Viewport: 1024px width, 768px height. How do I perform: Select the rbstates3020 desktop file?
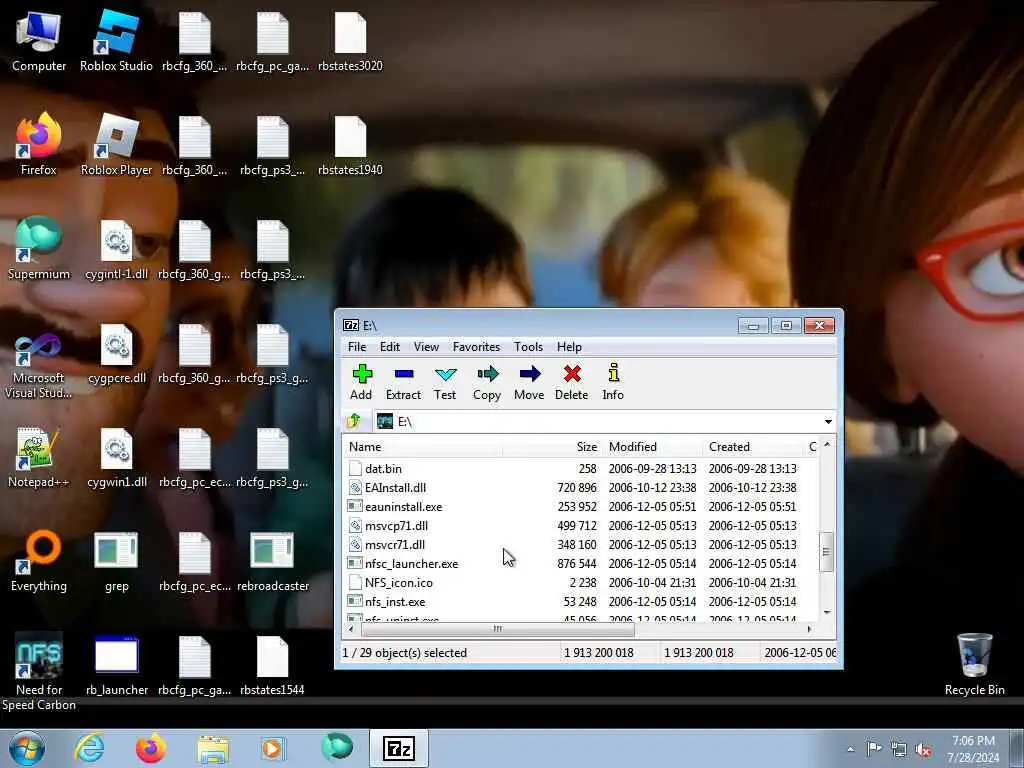pyautogui.click(x=350, y=40)
